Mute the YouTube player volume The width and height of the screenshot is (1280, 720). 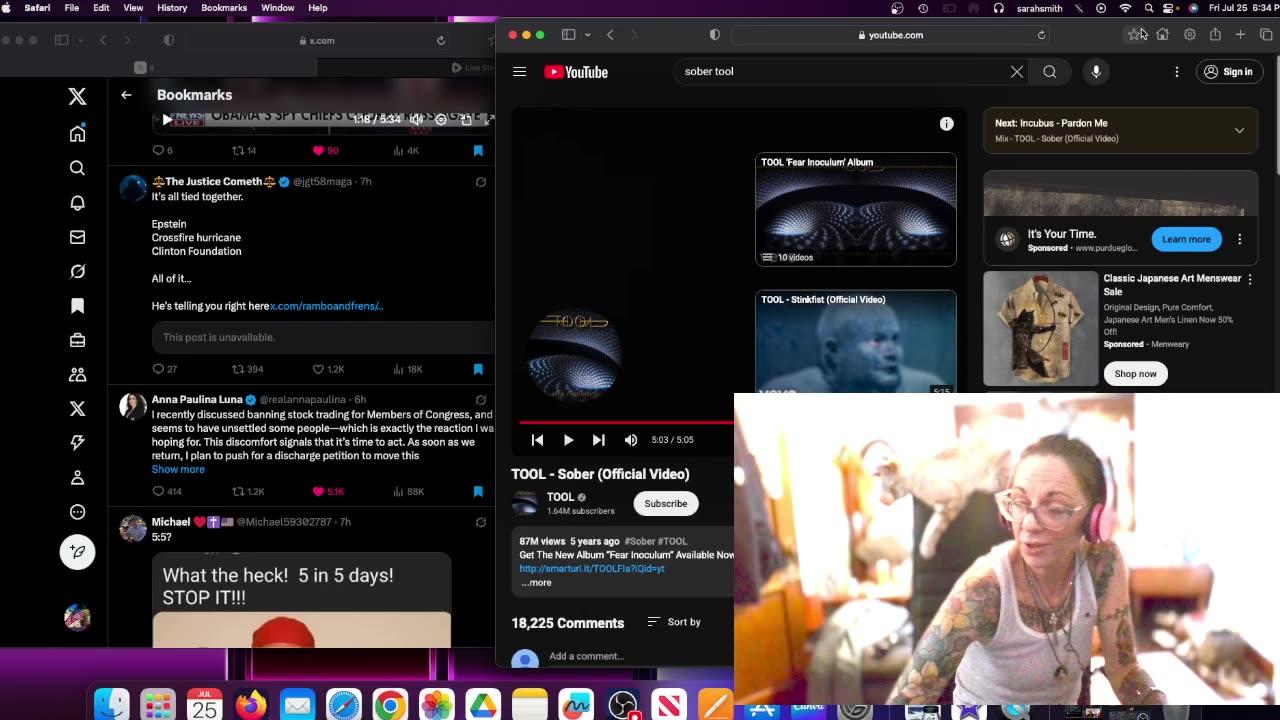[x=631, y=440]
